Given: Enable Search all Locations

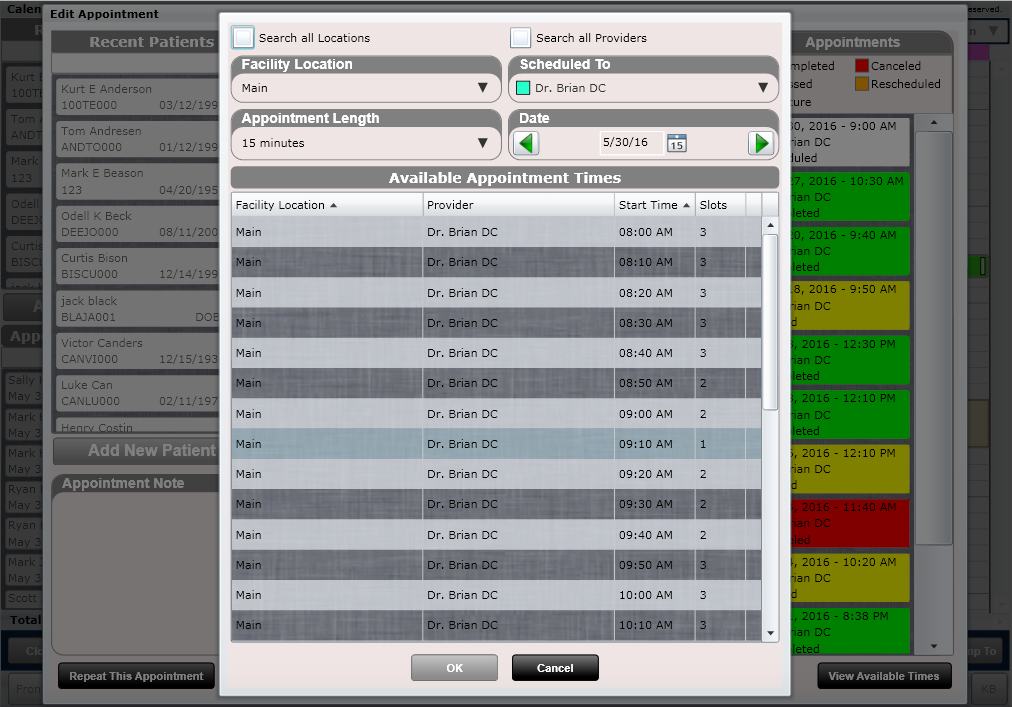Looking at the screenshot, I should (242, 36).
